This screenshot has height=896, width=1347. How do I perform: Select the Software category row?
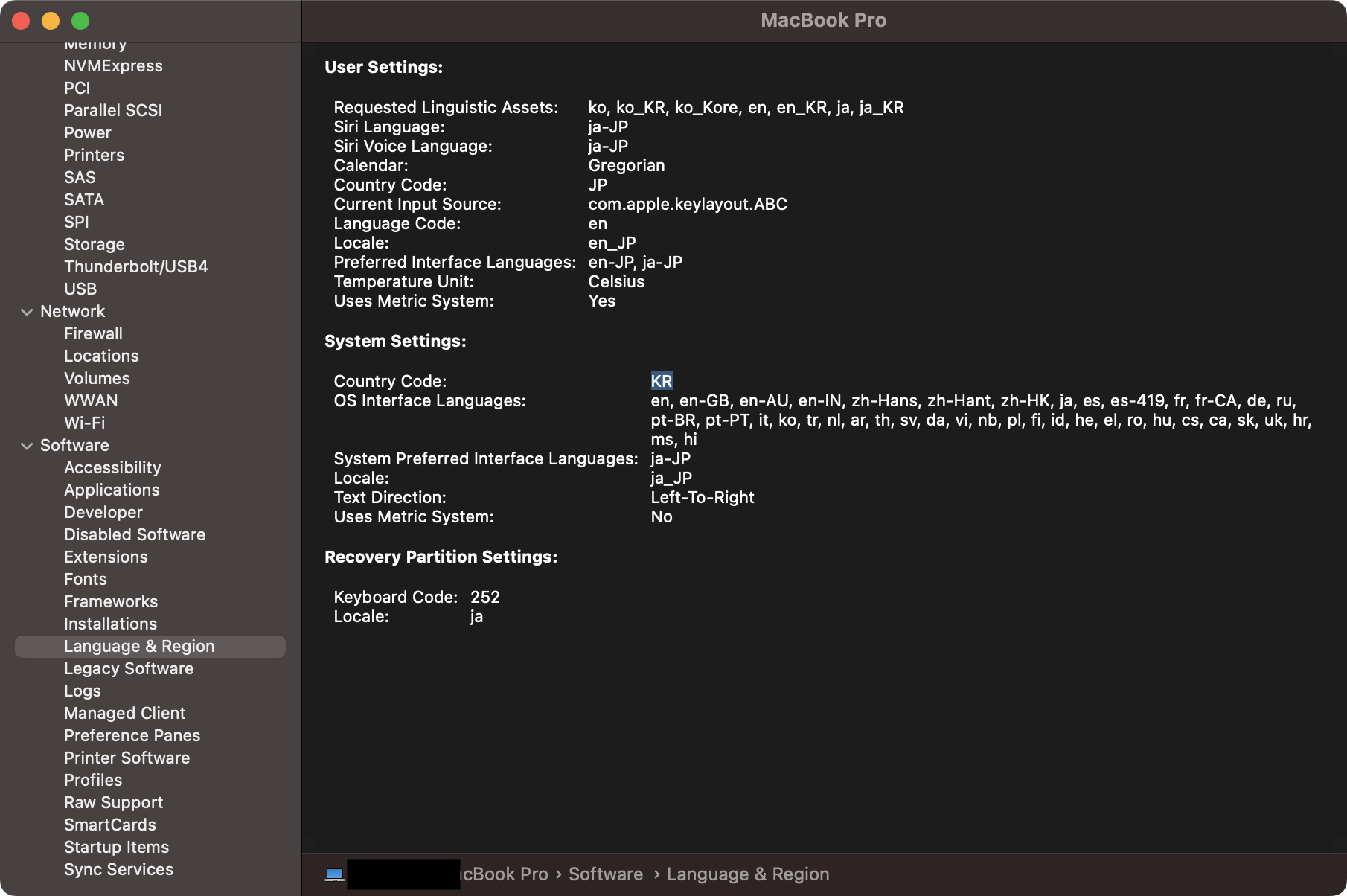point(74,445)
